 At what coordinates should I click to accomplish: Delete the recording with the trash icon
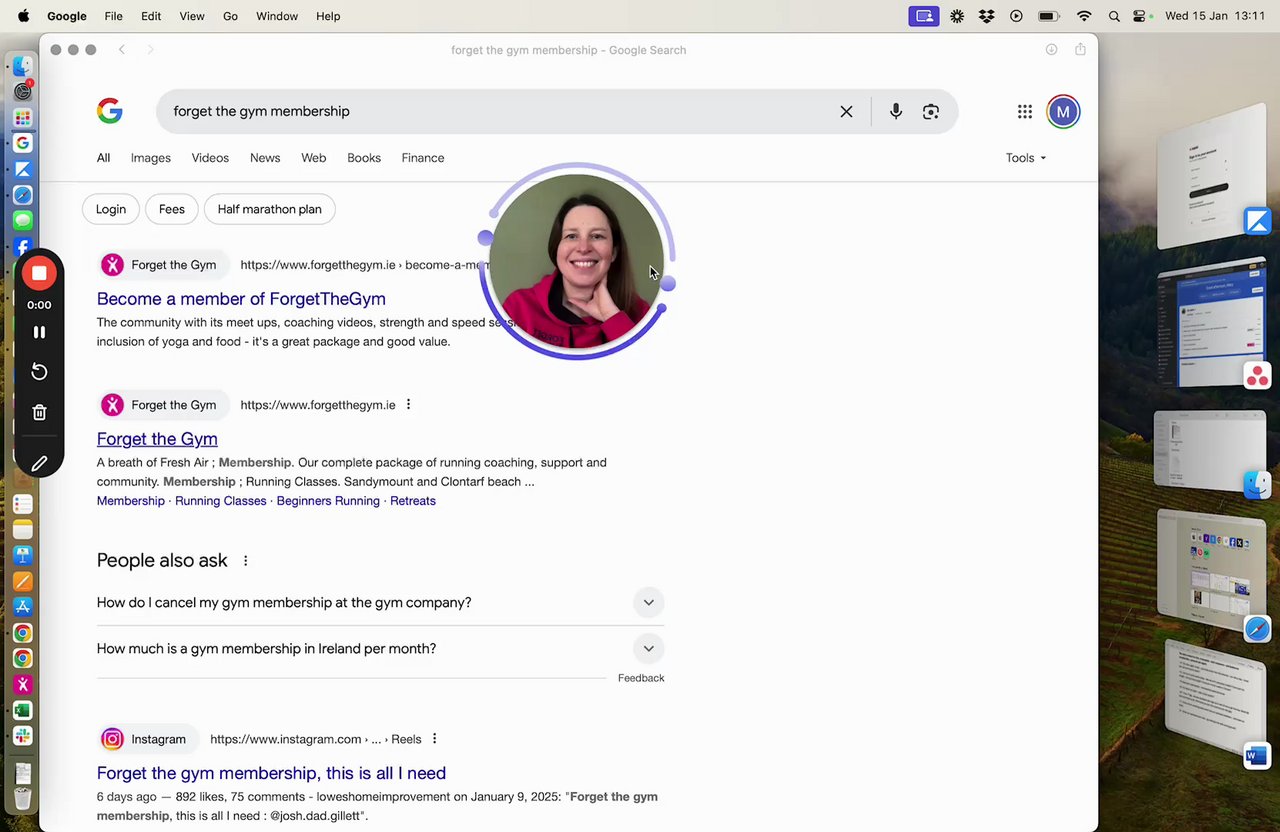(39, 412)
